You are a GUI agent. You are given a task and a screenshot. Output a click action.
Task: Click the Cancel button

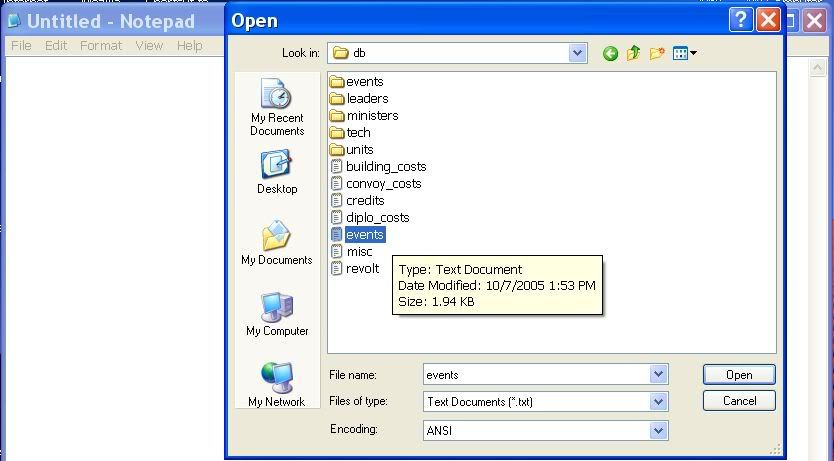[739, 401]
